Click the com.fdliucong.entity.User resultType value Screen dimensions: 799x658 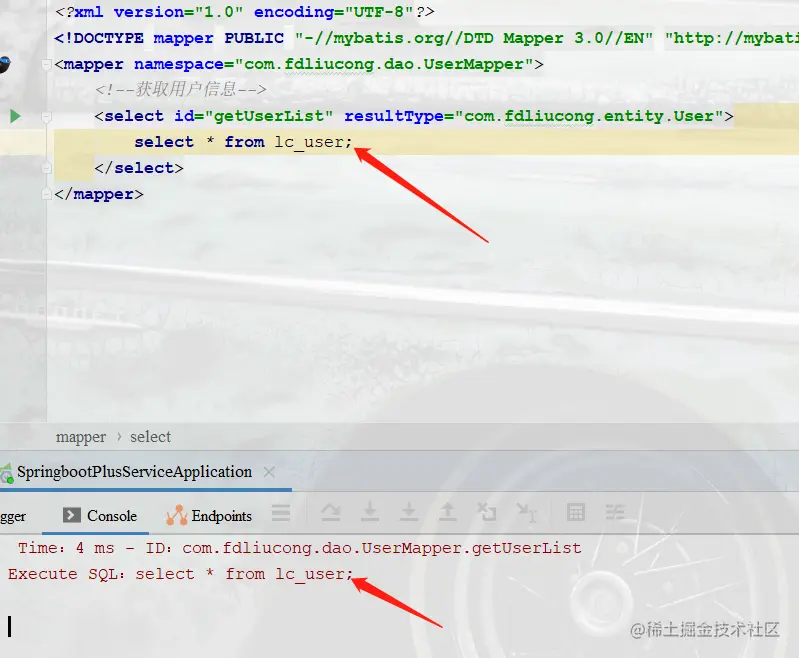588,116
